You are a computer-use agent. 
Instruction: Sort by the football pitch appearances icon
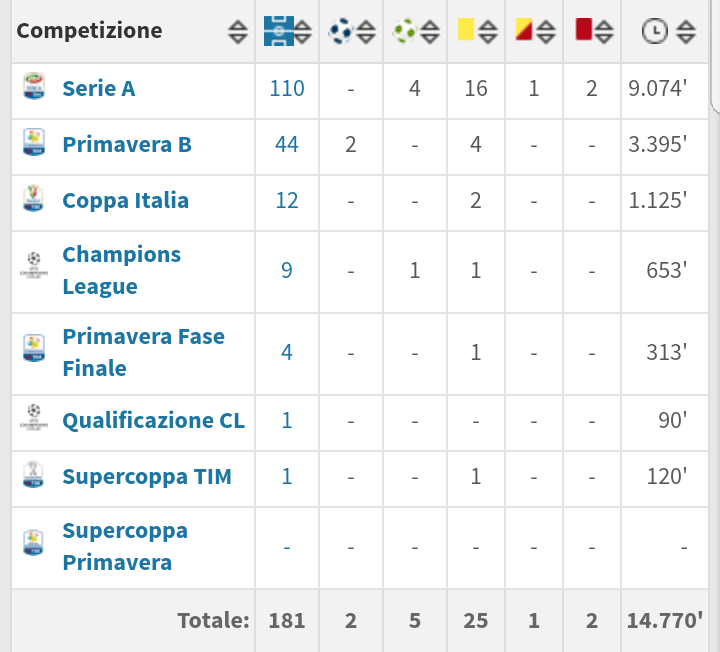point(279,31)
